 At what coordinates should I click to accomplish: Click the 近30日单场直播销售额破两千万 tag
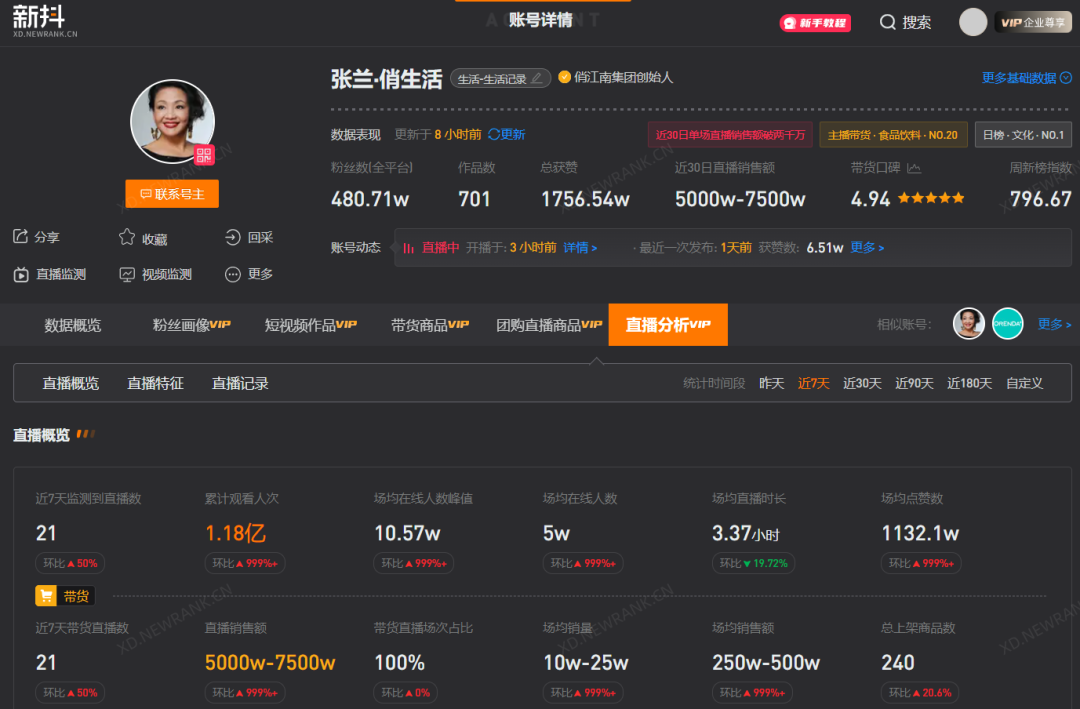click(x=730, y=135)
